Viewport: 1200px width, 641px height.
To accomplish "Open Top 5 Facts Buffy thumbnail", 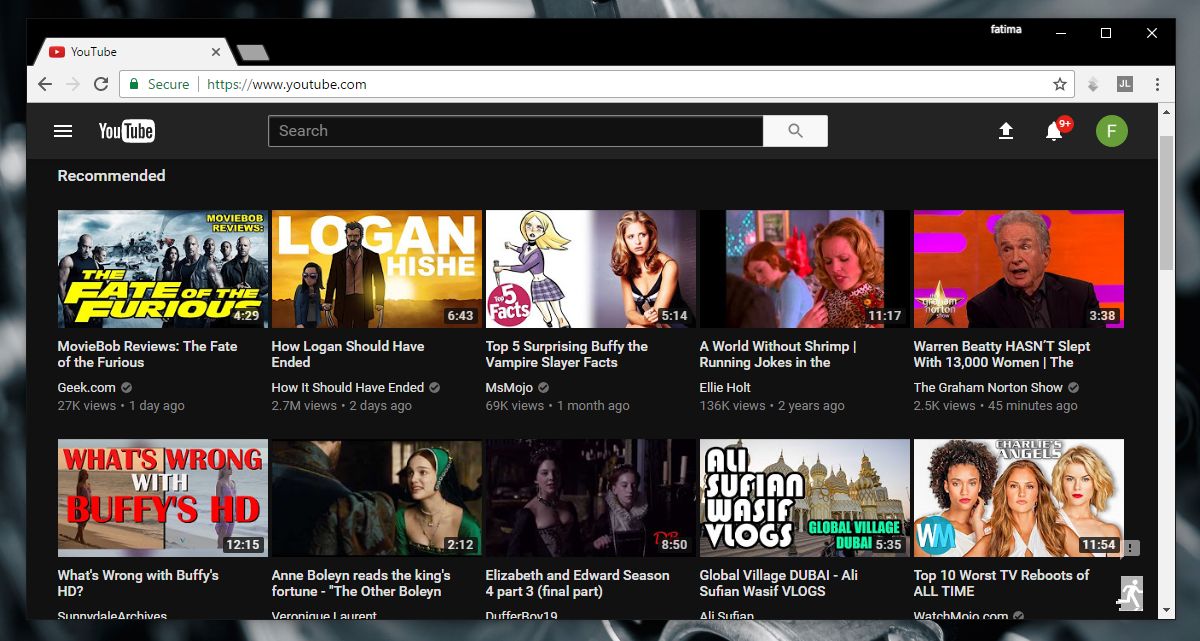I will [x=591, y=269].
